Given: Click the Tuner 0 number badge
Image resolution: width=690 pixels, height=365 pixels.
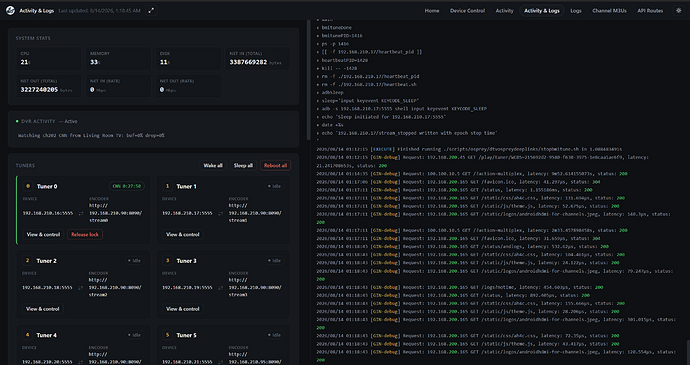Looking at the screenshot, I should click(x=28, y=186).
